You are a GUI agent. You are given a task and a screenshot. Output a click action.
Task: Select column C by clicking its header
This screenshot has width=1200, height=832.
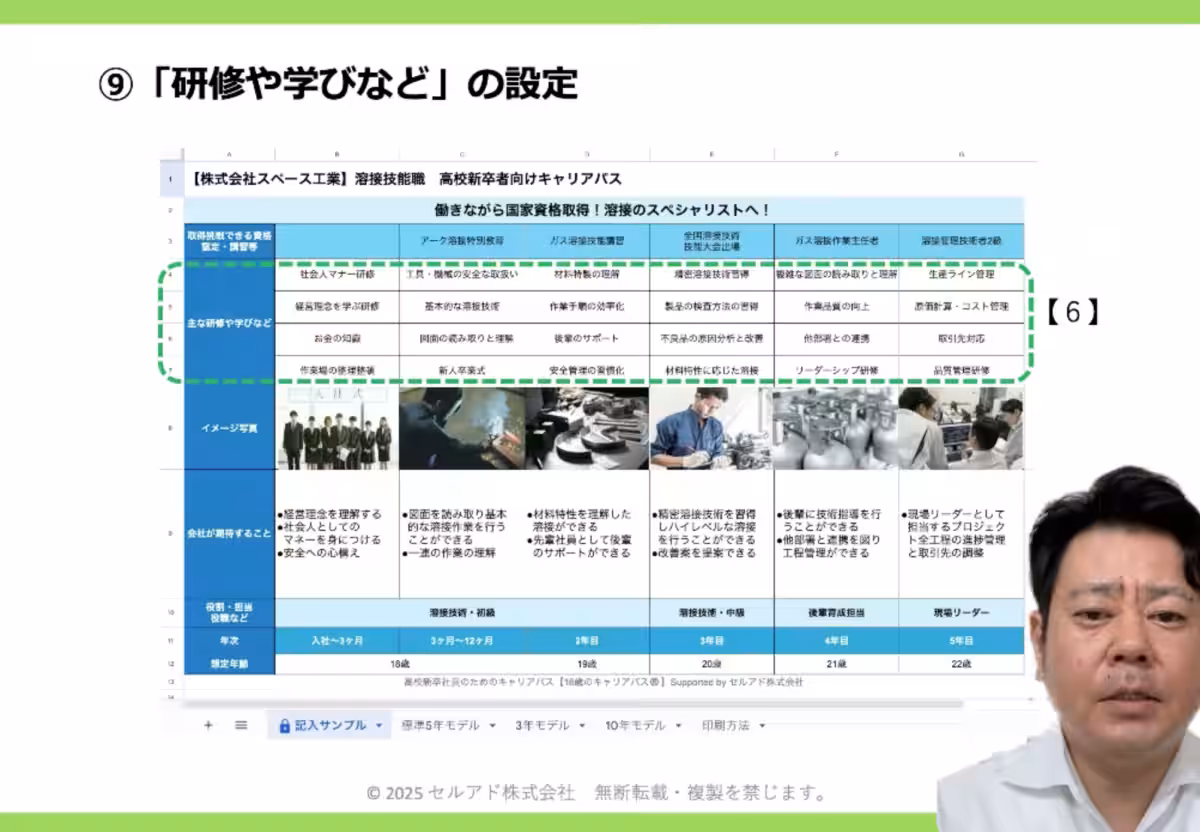(462, 154)
